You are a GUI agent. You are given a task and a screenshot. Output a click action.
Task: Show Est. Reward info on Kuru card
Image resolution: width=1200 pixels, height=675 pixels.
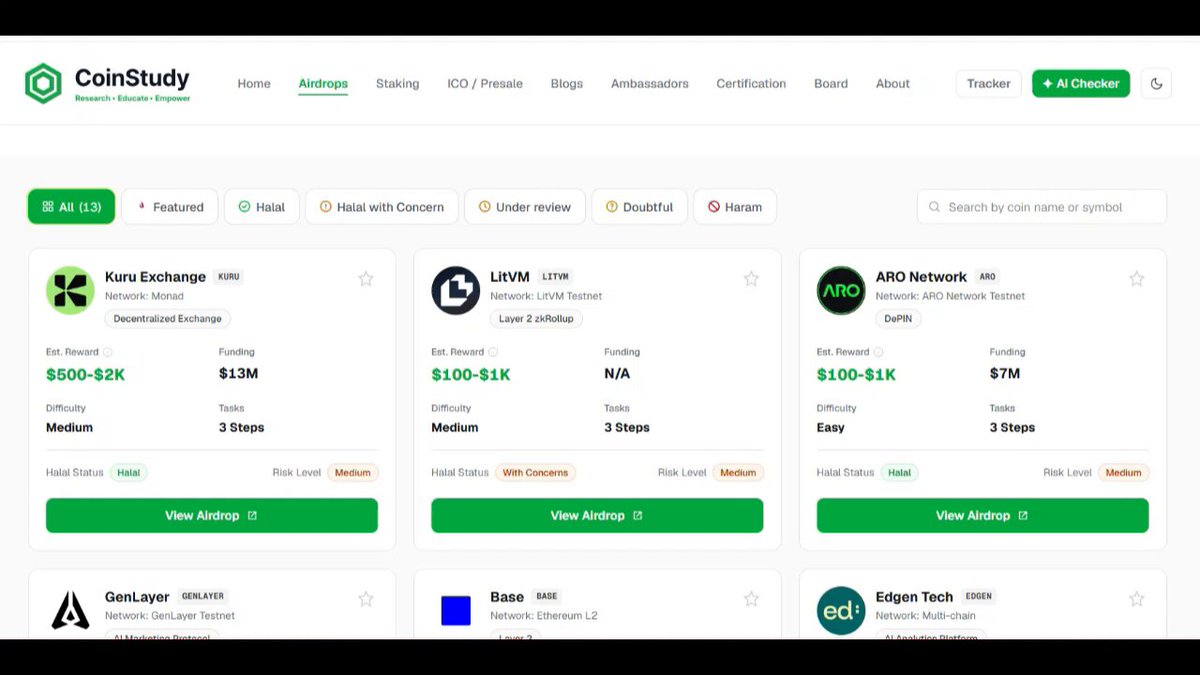(108, 352)
